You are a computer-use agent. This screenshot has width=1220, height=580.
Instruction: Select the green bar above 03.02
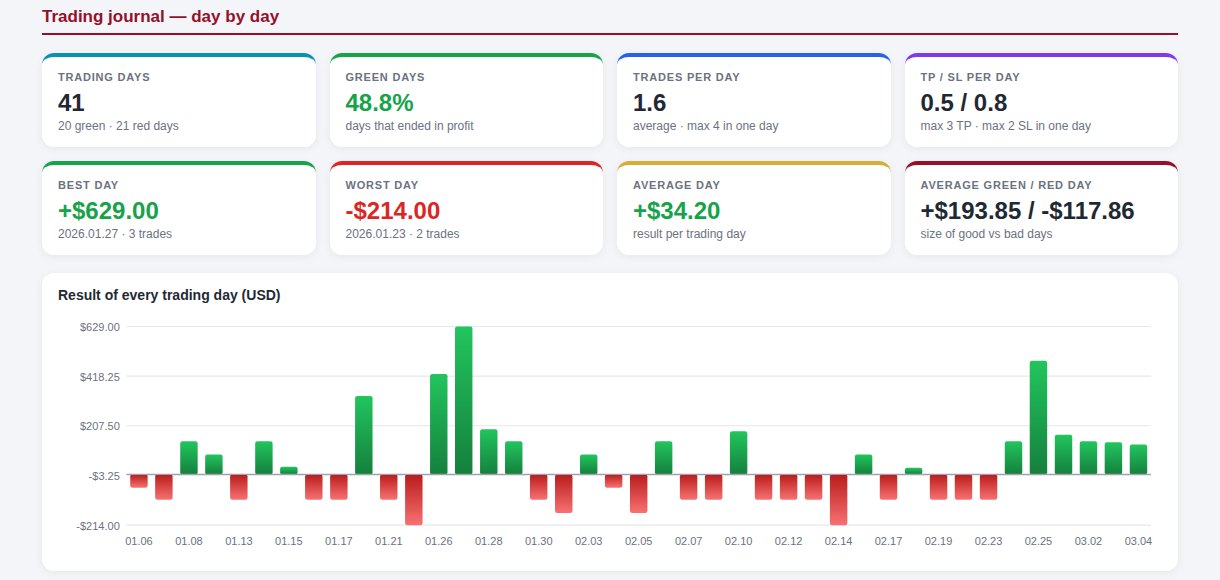click(1089, 458)
